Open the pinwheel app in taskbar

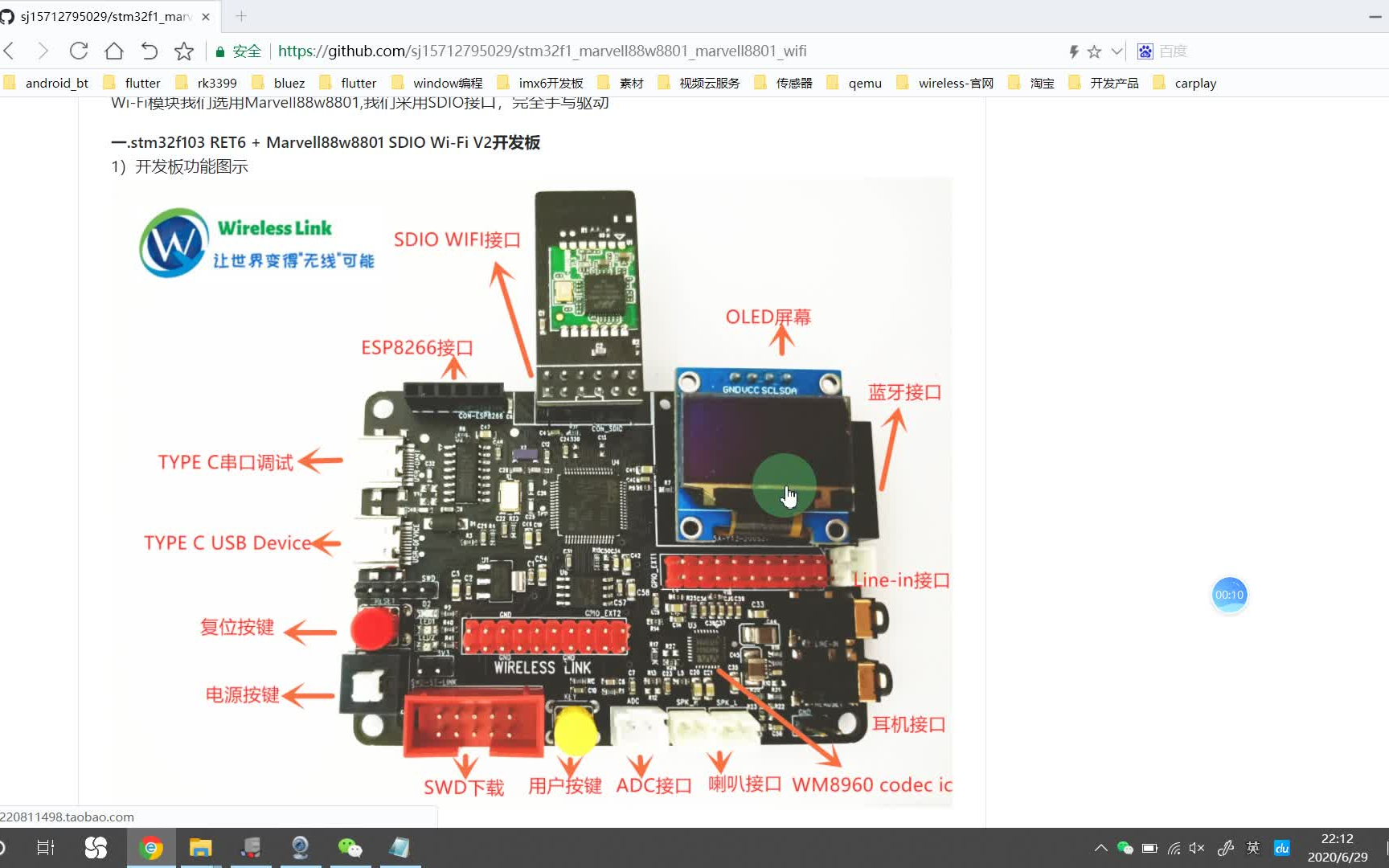tap(96, 847)
